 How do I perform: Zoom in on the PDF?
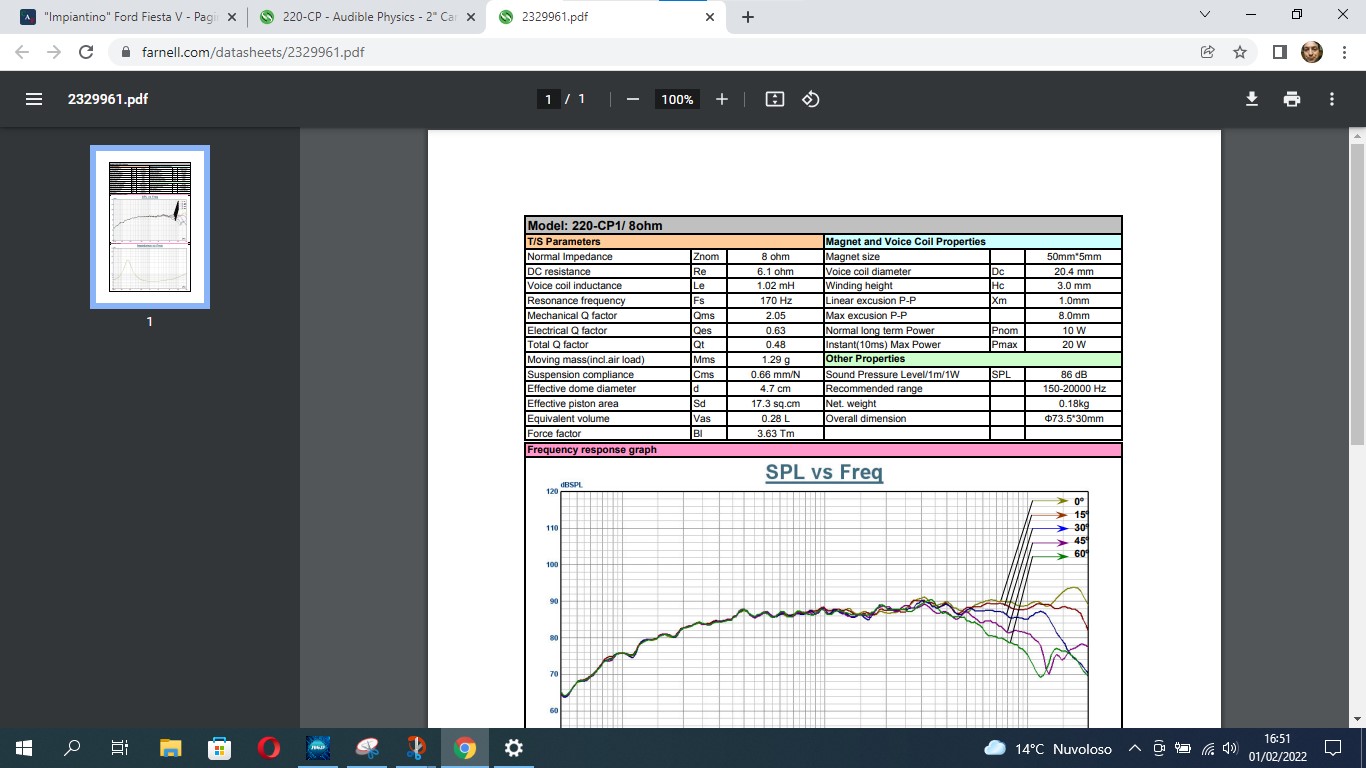(x=722, y=99)
